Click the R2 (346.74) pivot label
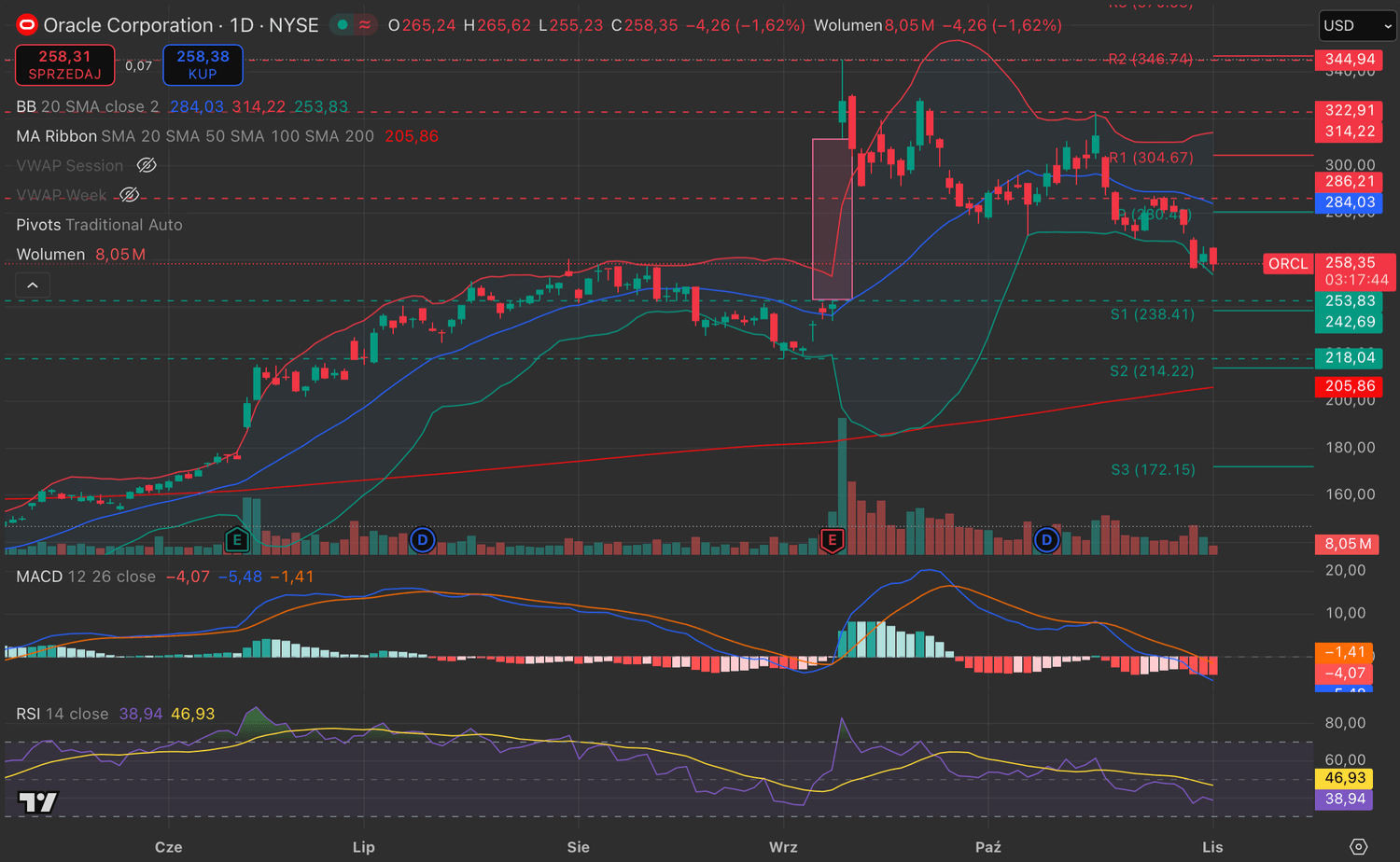 coord(1151,59)
